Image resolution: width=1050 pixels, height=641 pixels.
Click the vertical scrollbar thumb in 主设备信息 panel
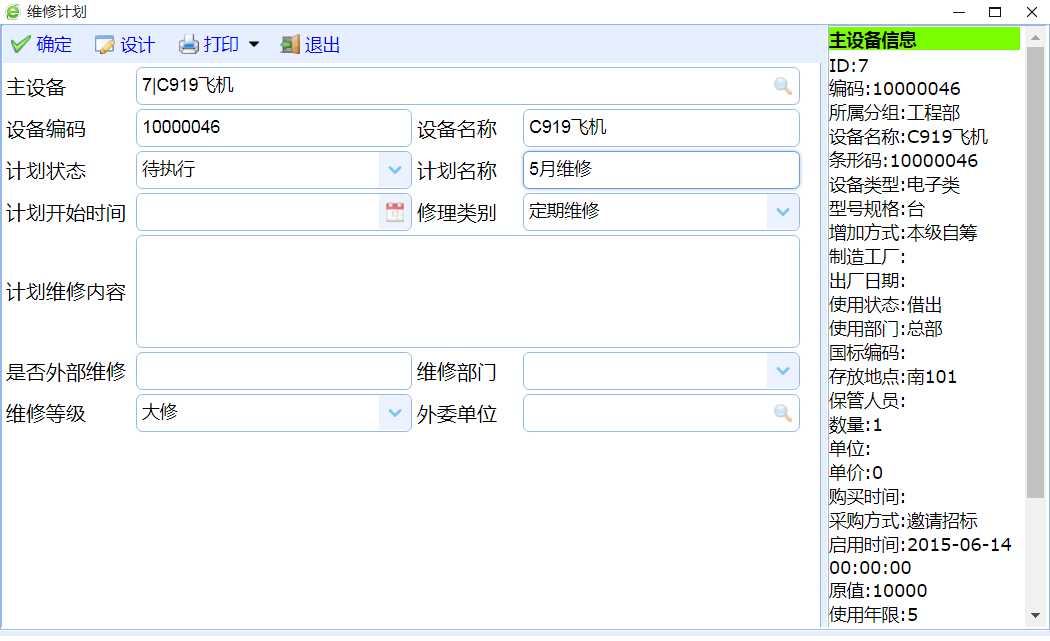pyautogui.click(x=1035, y=272)
